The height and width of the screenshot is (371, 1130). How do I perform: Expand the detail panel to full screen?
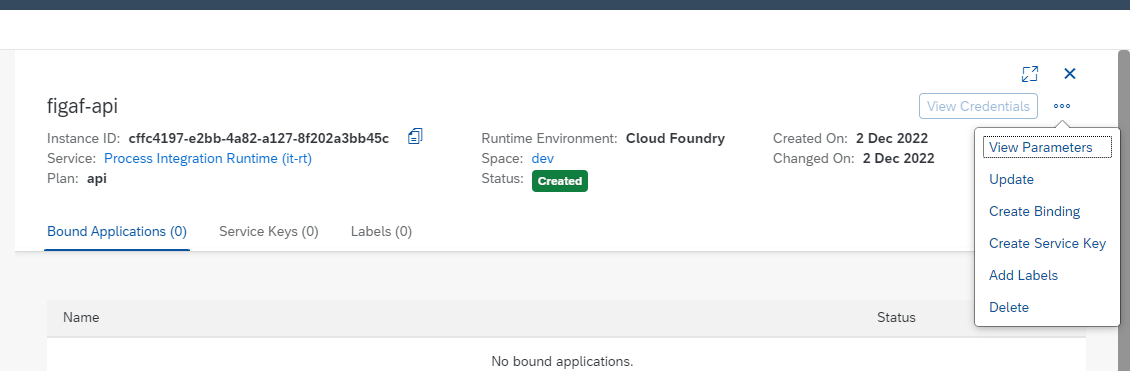point(1030,73)
